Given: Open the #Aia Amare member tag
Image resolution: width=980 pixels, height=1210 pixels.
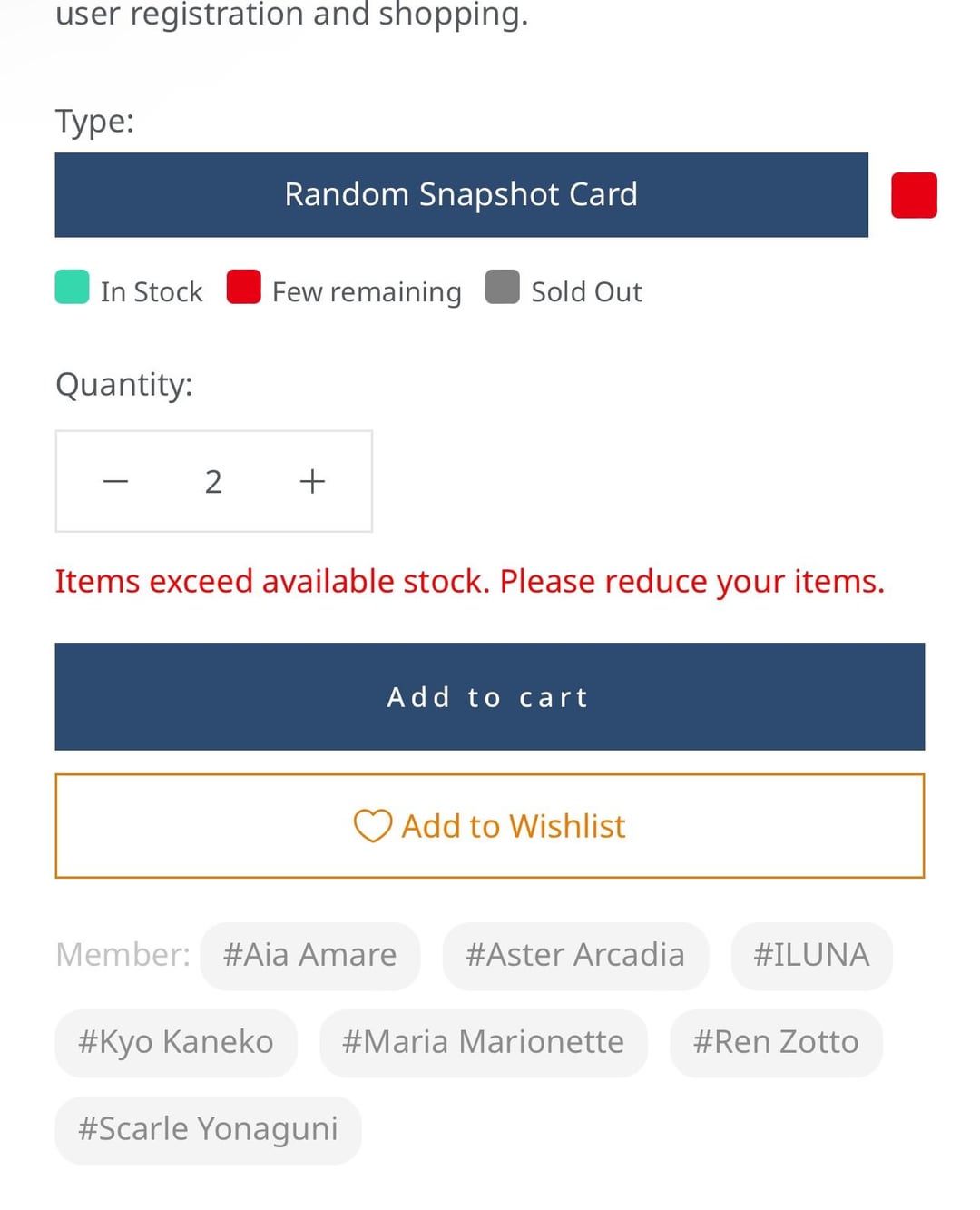Looking at the screenshot, I should [309, 956].
